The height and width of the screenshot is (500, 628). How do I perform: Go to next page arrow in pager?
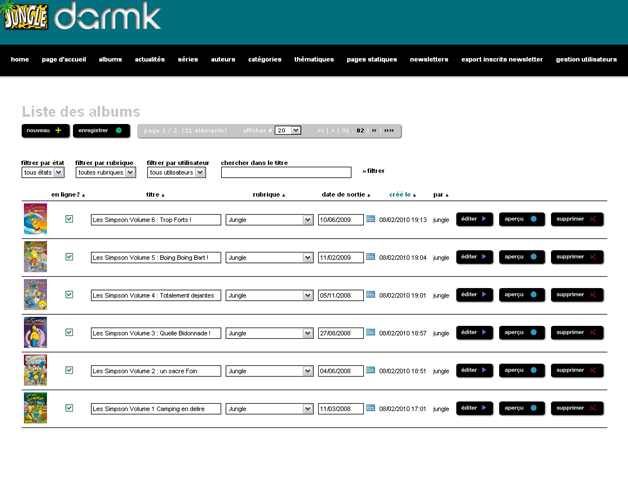[x=374, y=131]
